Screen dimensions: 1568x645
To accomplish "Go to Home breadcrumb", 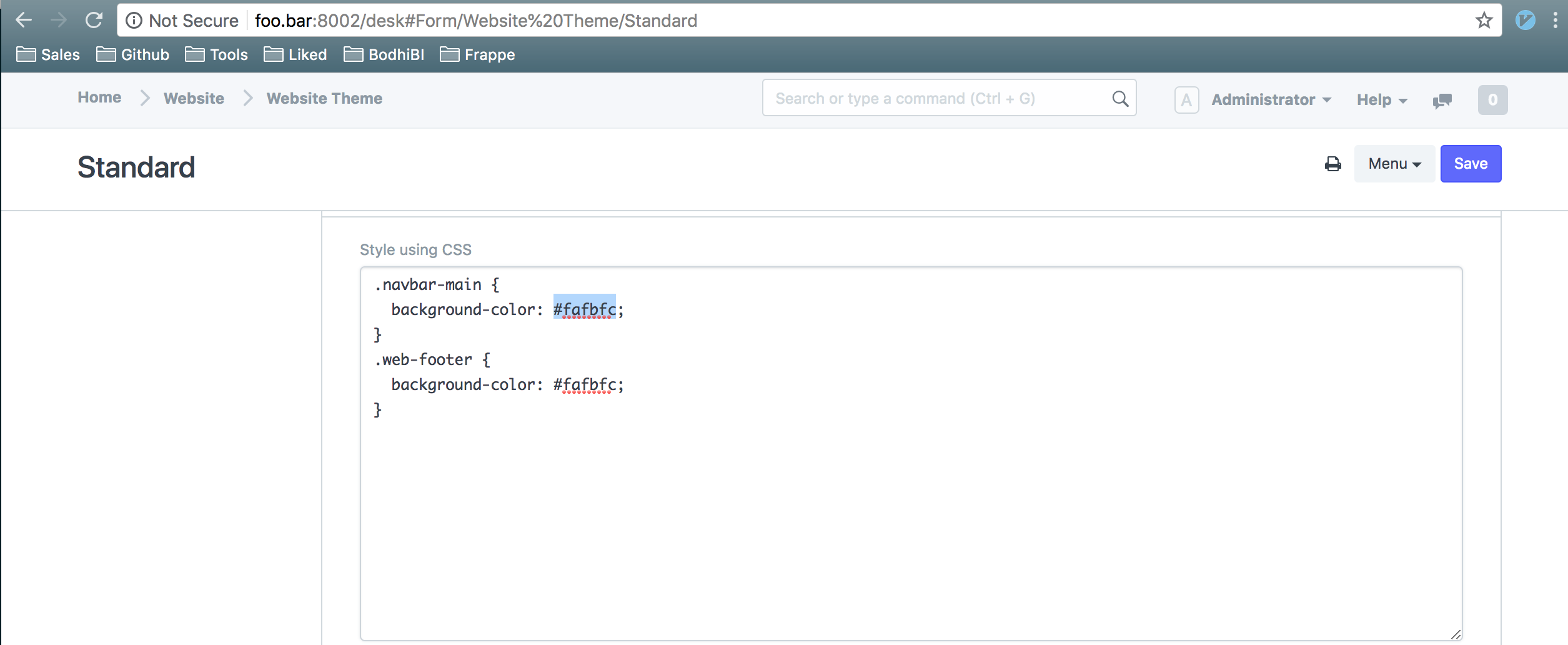I will 99,97.
